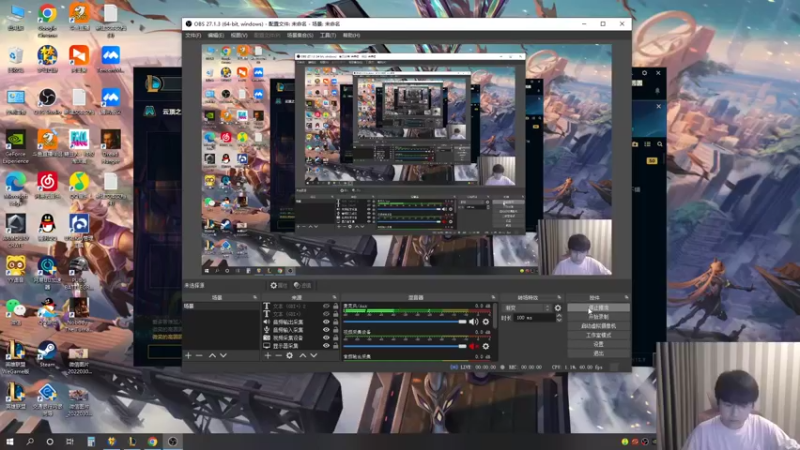Add a new scene with the plus icon
The height and width of the screenshot is (450, 800).
(188, 355)
